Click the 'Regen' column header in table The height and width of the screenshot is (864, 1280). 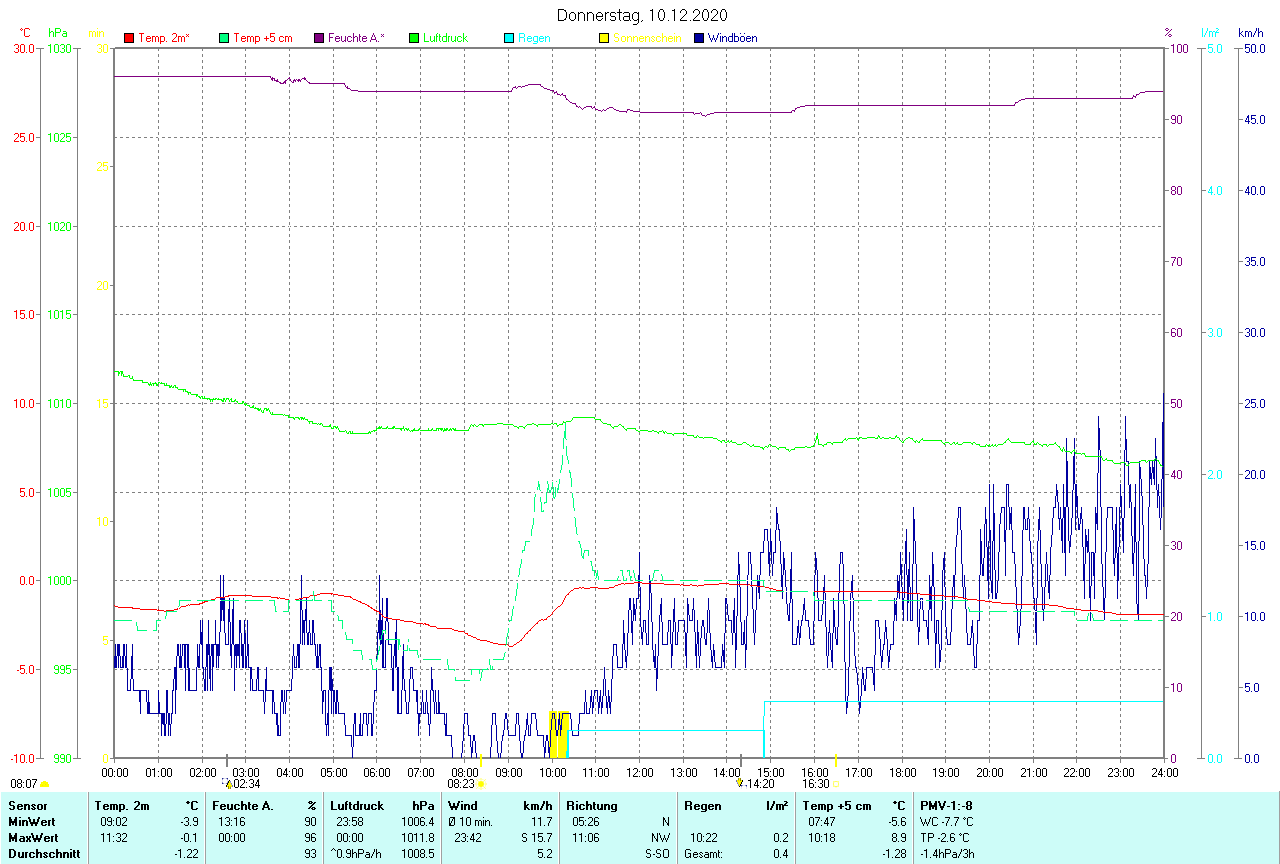tap(703, 806)
